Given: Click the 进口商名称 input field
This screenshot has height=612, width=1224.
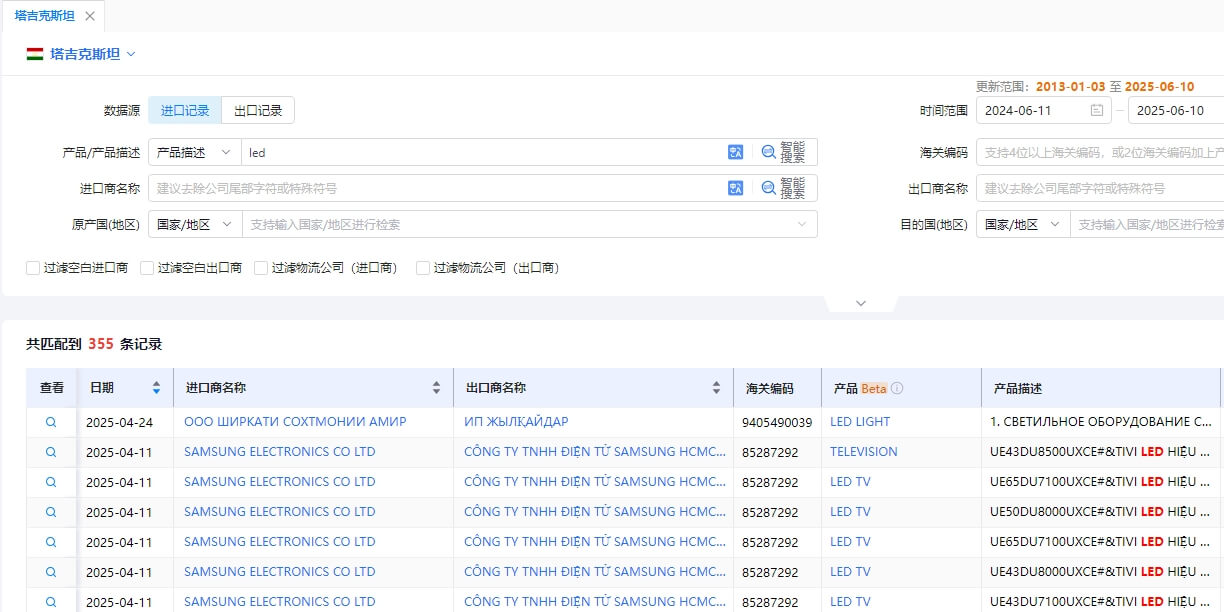Looking at the screenshot, I should tap(437, 188).
